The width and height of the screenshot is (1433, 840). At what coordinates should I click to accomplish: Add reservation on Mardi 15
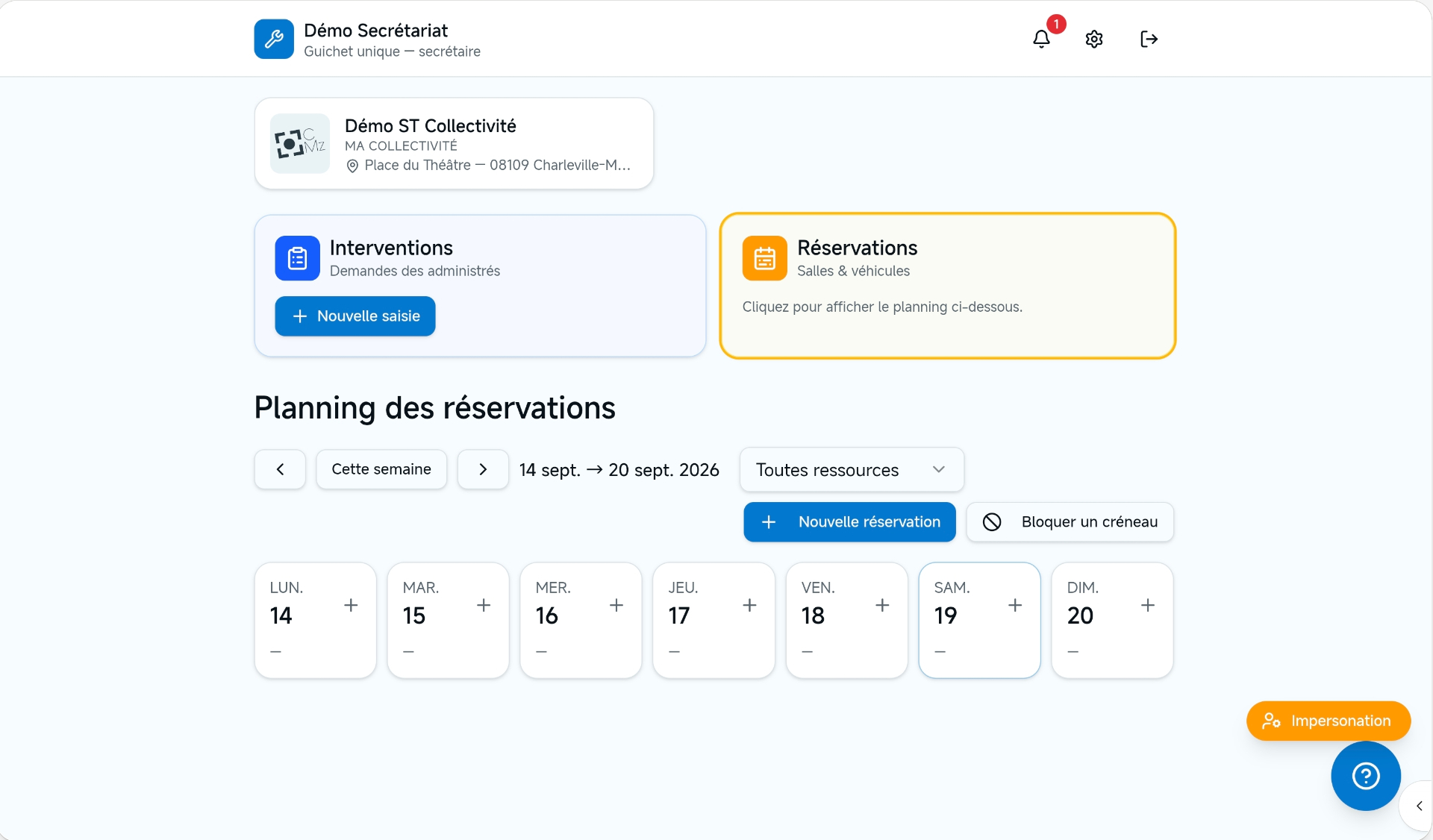[x=484, y=605]
